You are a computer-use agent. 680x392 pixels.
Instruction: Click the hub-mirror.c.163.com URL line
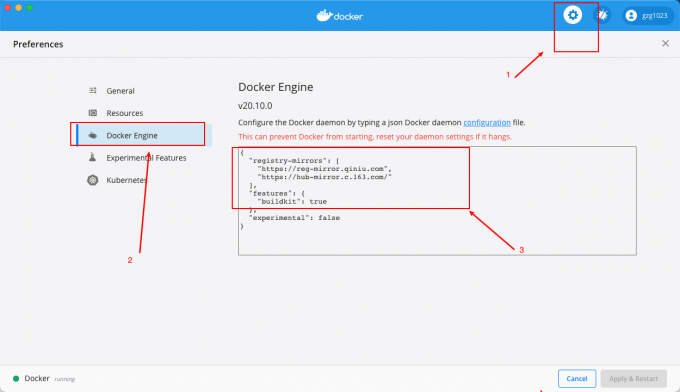[324, 177]
